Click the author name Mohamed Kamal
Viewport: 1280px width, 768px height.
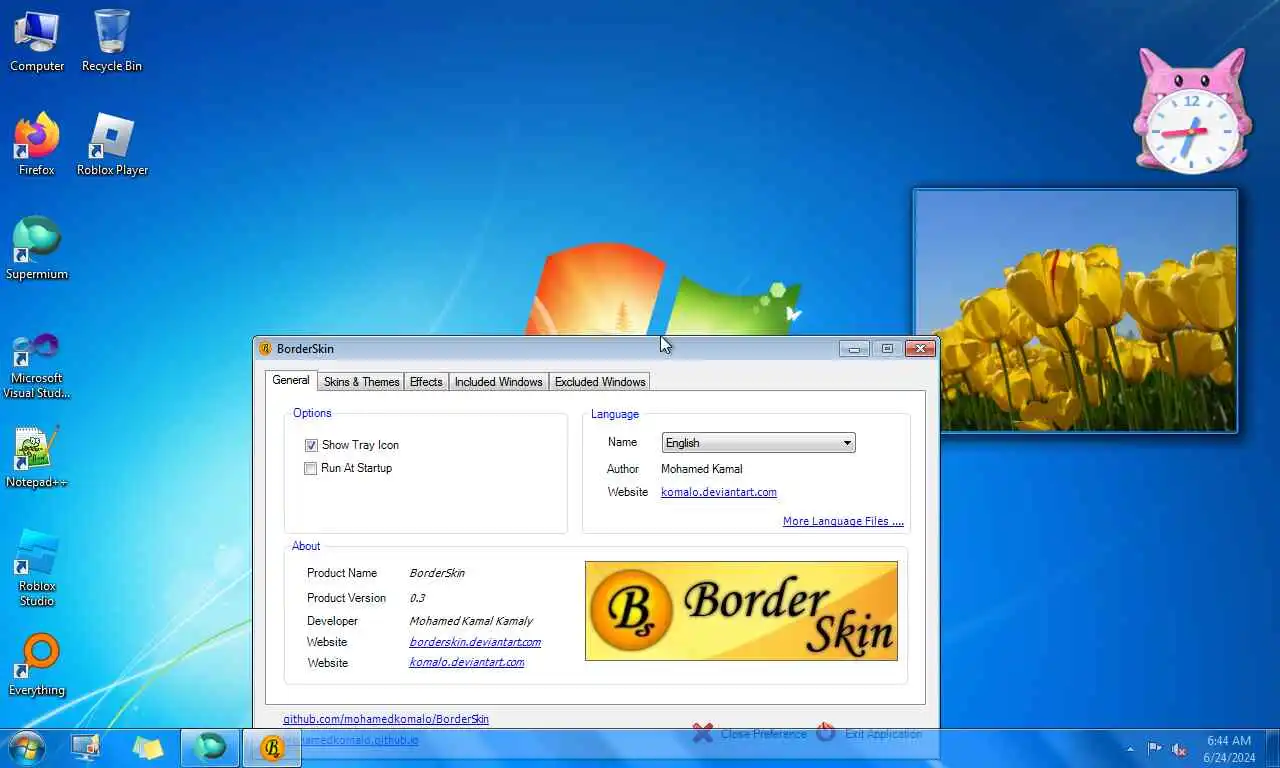(x=702, y=469)
